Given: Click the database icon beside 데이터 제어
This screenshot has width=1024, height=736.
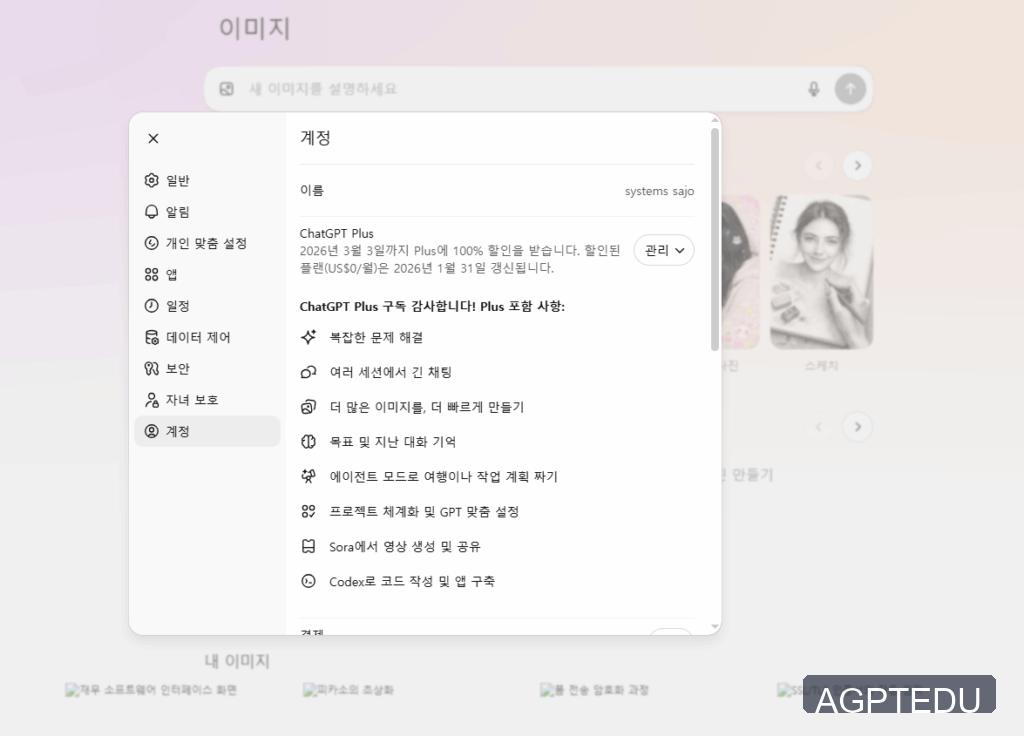Looking at the screenshot, I should click(x=152, y=337).
